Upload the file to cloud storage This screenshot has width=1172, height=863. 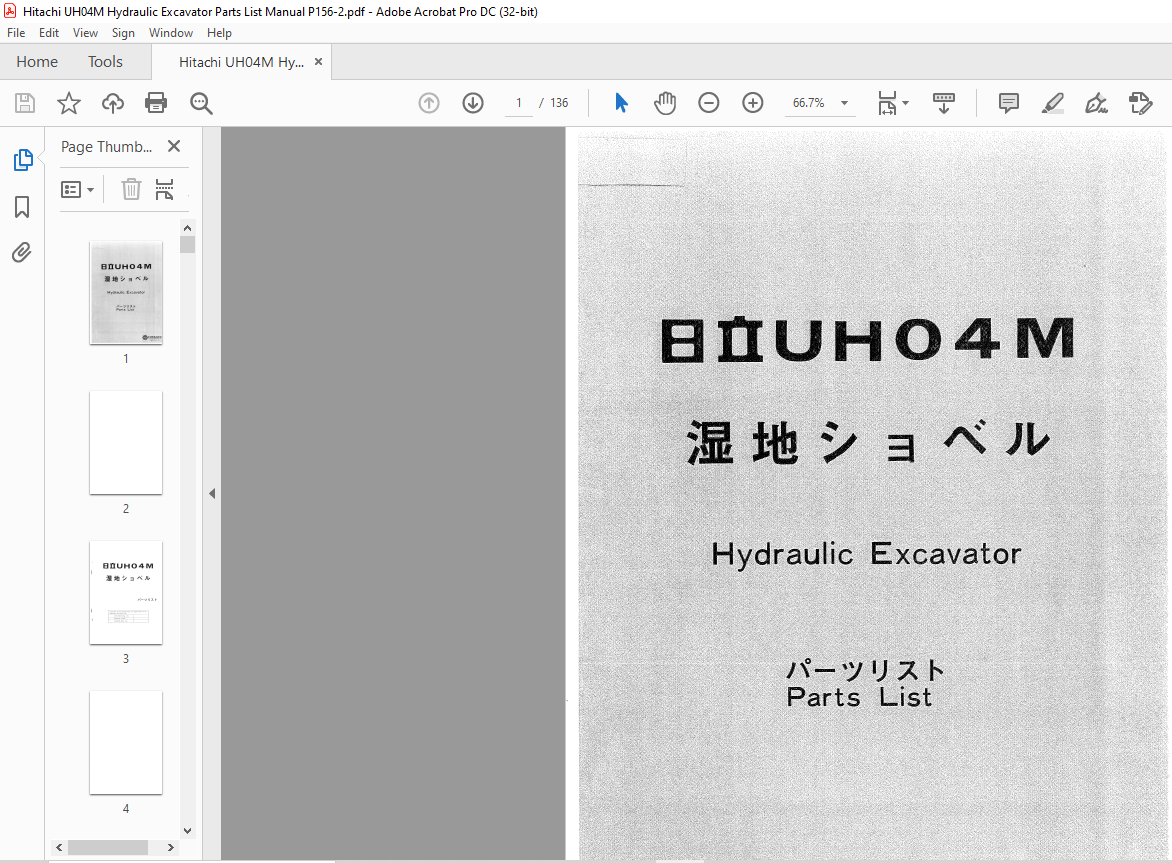pyautogui.click(x=113, y=103)
